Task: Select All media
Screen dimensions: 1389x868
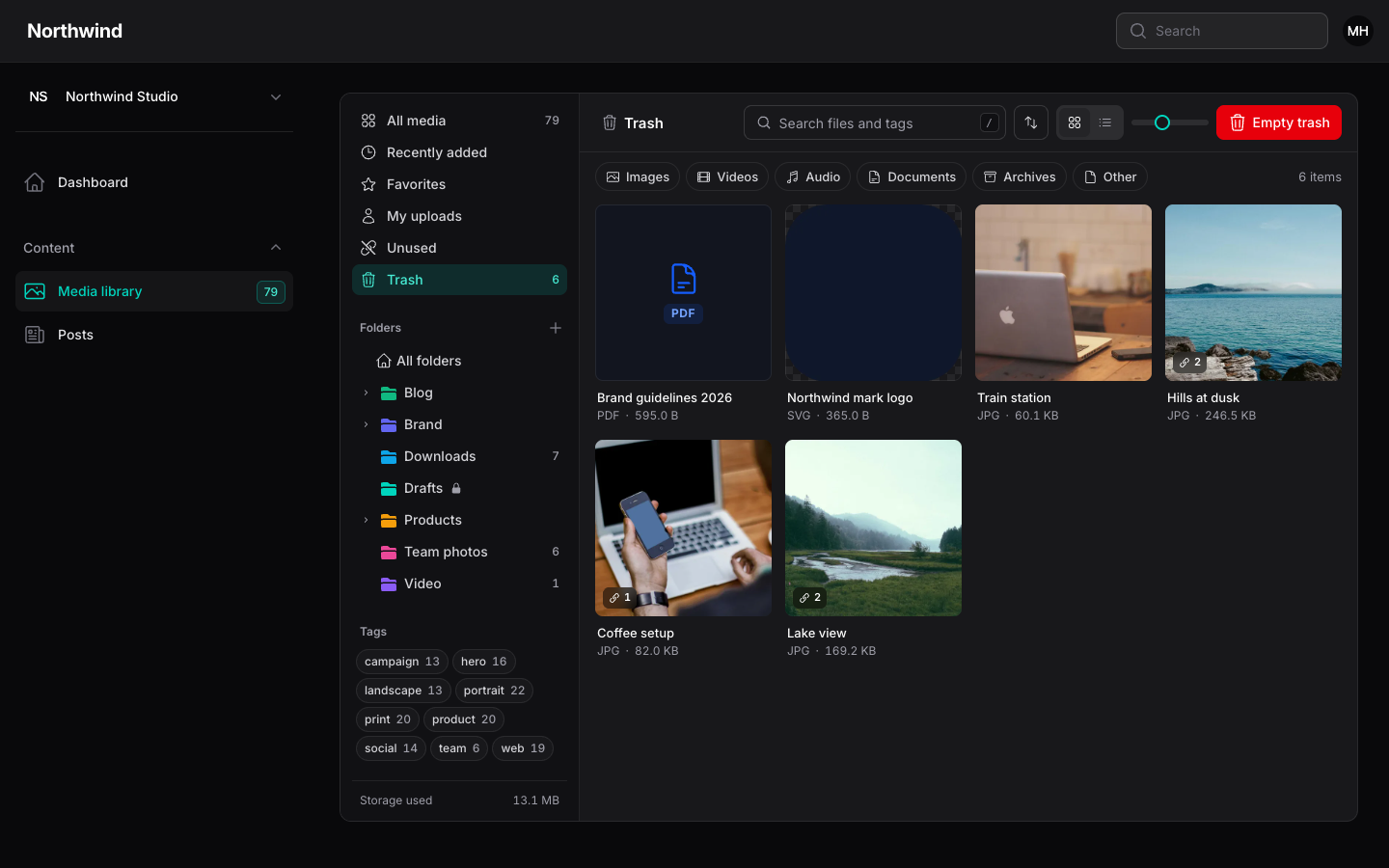Action: coord(459,121)
